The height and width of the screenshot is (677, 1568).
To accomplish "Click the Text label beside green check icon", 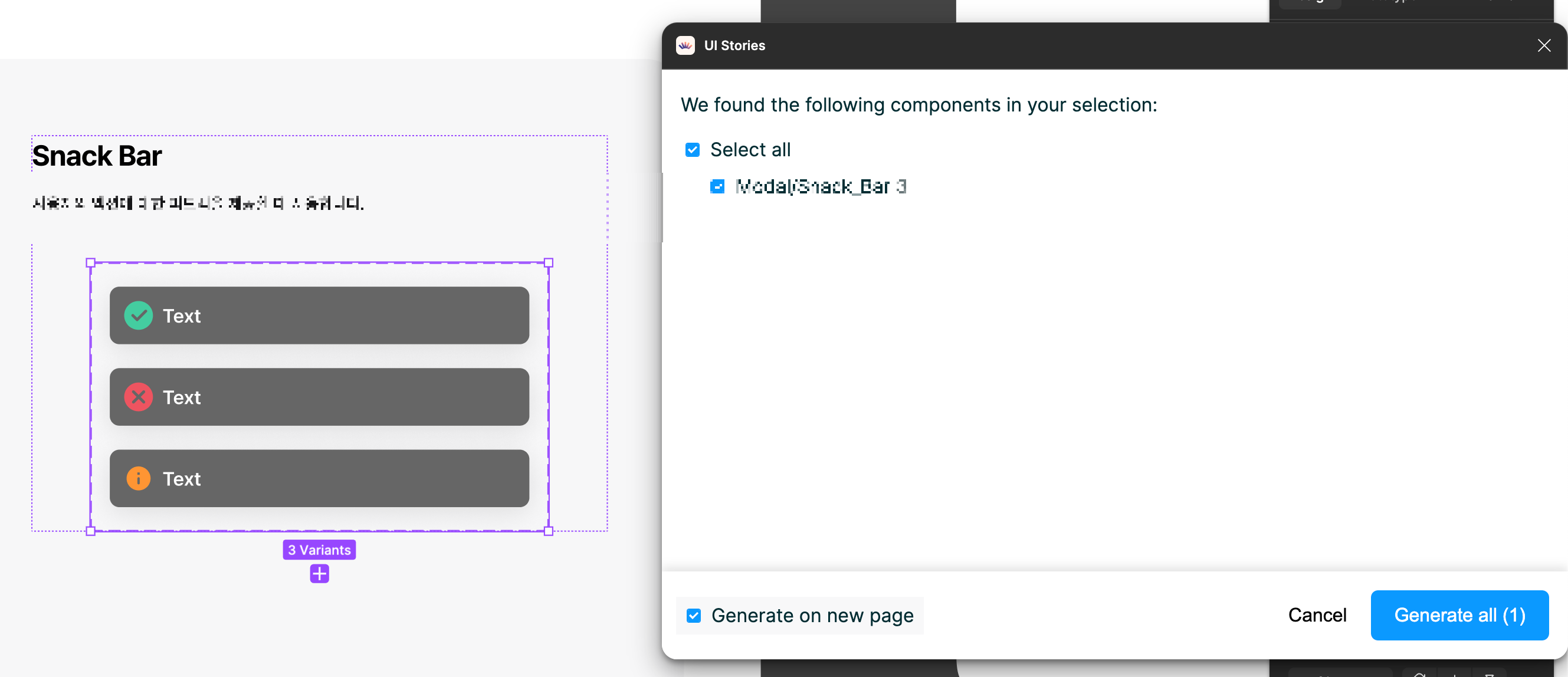I will (181, 316).
